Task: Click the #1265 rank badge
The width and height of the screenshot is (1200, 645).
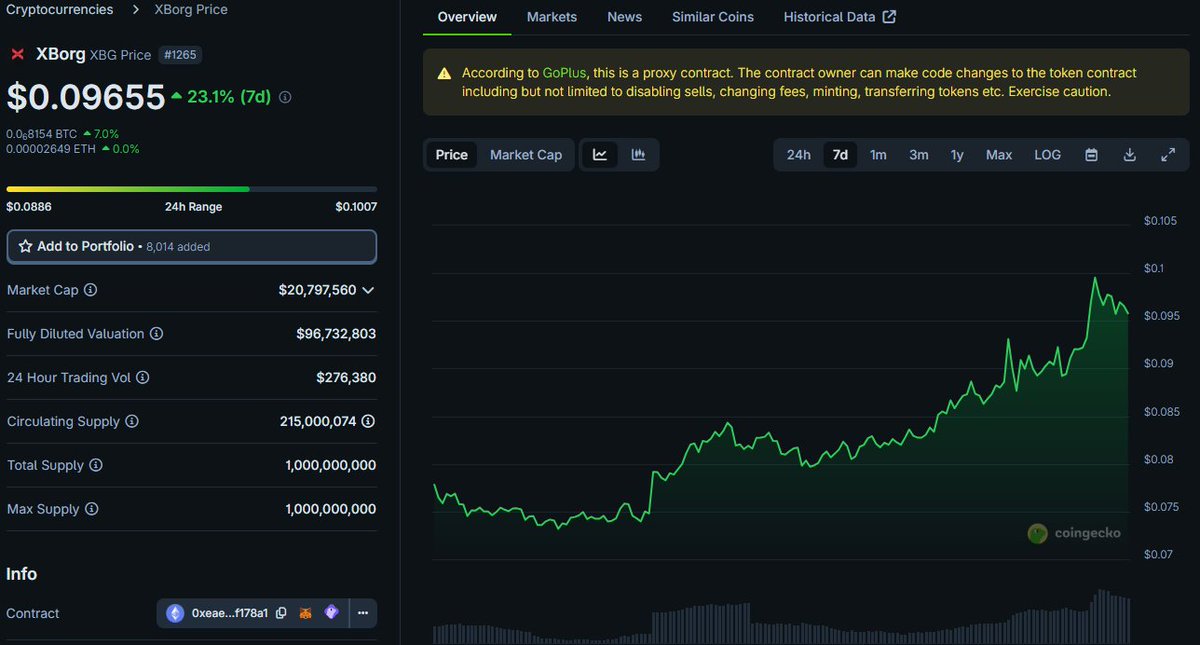Action: tap(182, 55)
